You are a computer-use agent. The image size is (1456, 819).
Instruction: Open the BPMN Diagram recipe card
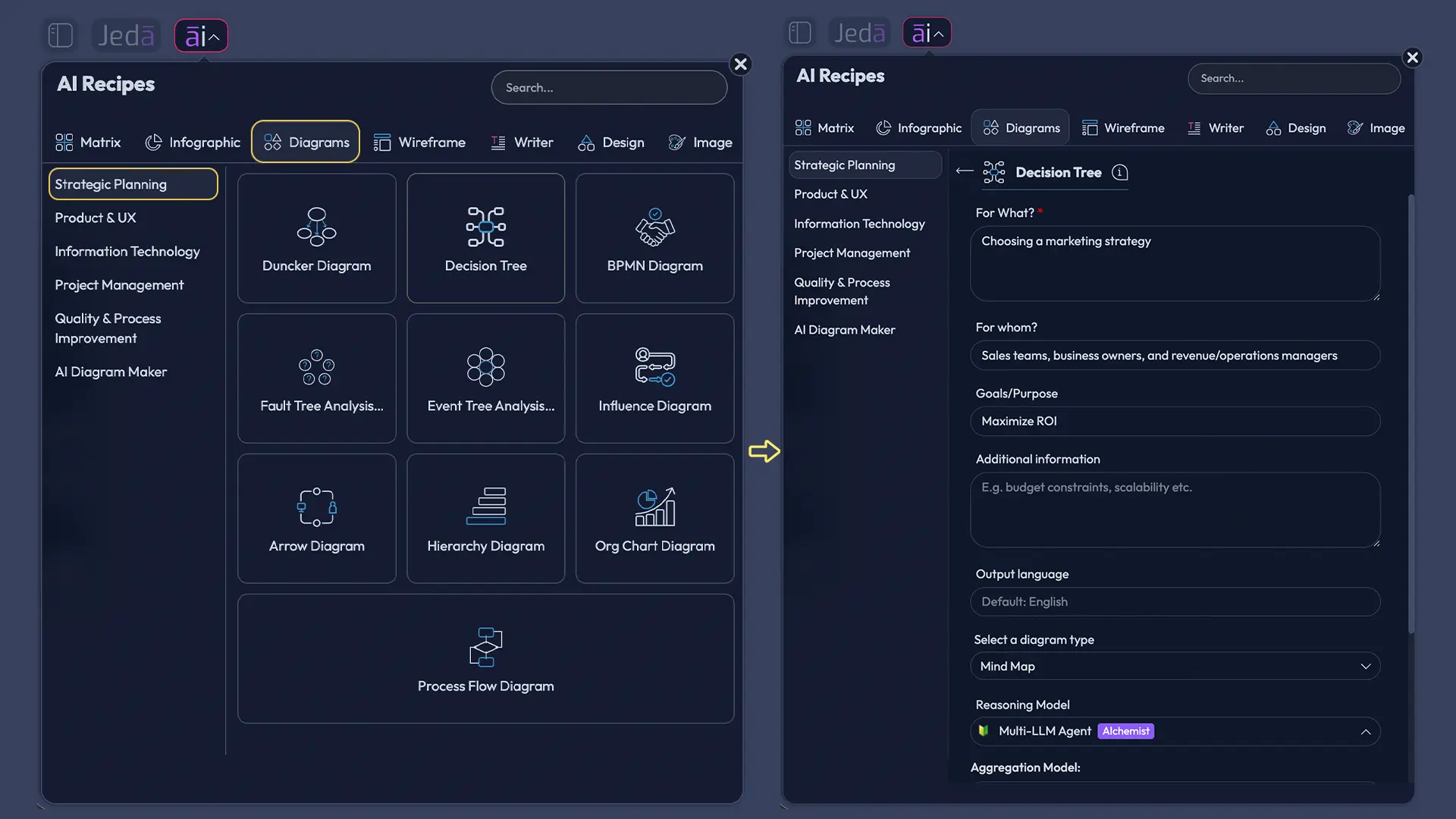pos(655,238)
